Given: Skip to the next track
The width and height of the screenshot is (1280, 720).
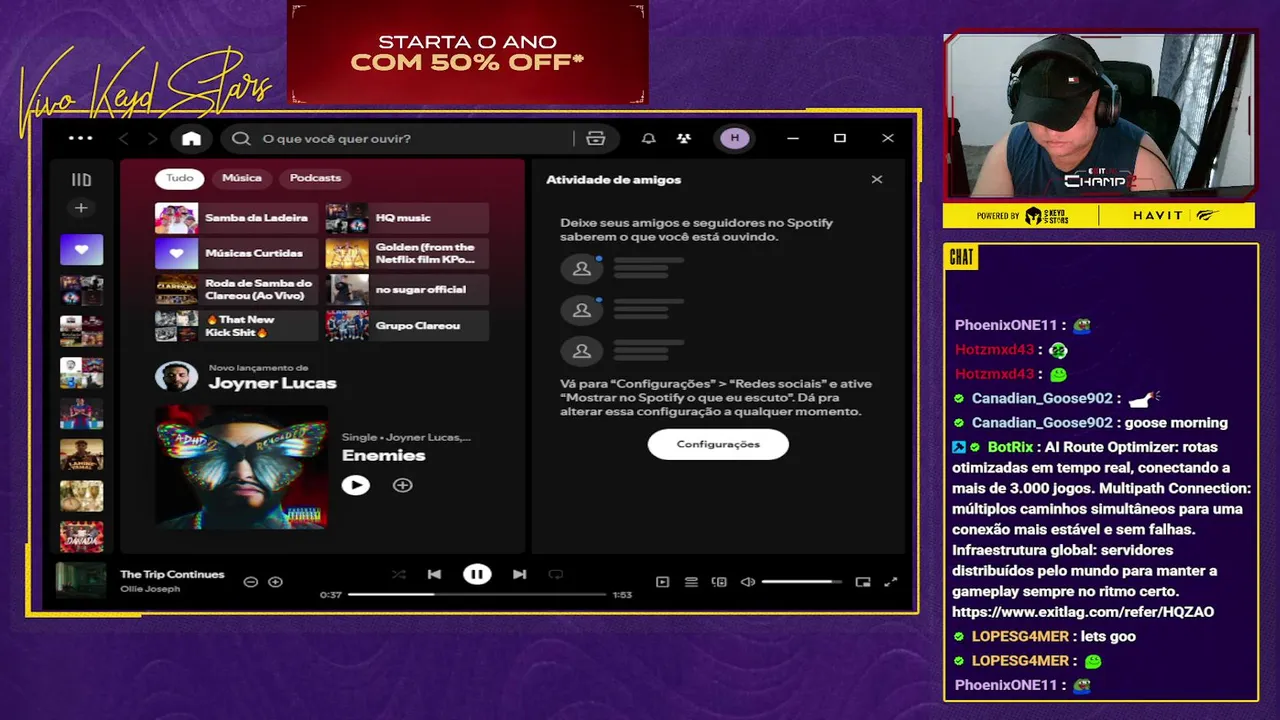Looking at the screenshot, I should tap(519, 574).
